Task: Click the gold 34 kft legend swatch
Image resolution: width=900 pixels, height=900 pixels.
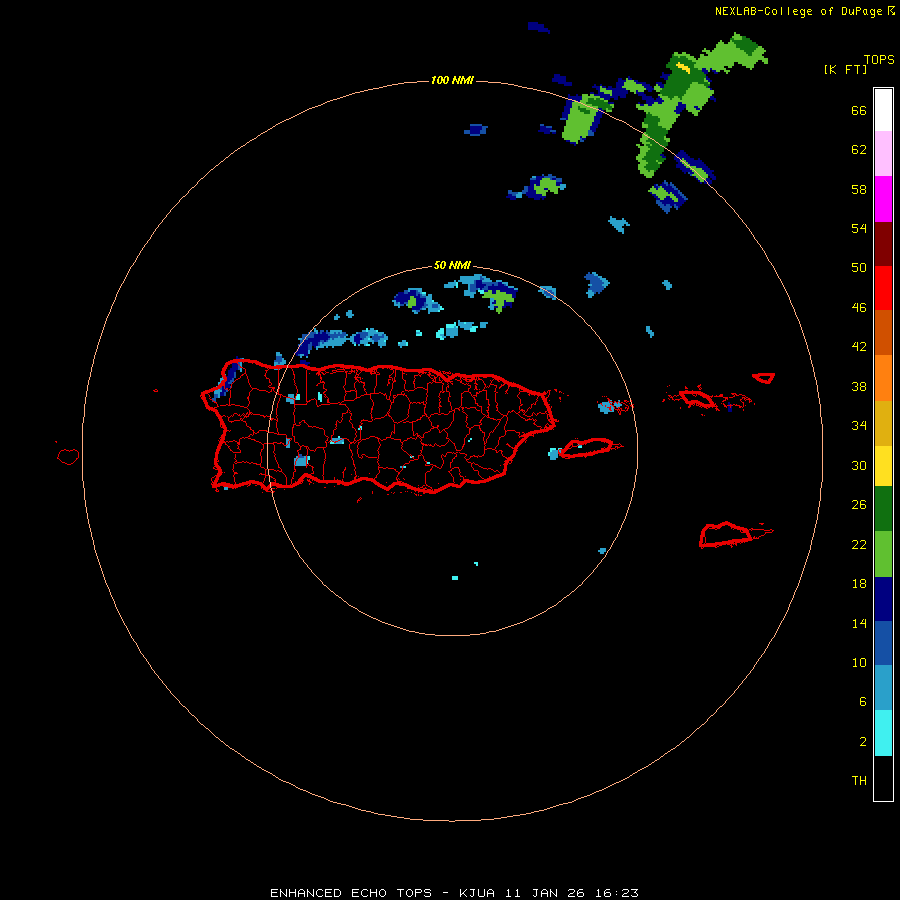Action: click(883, 423)
